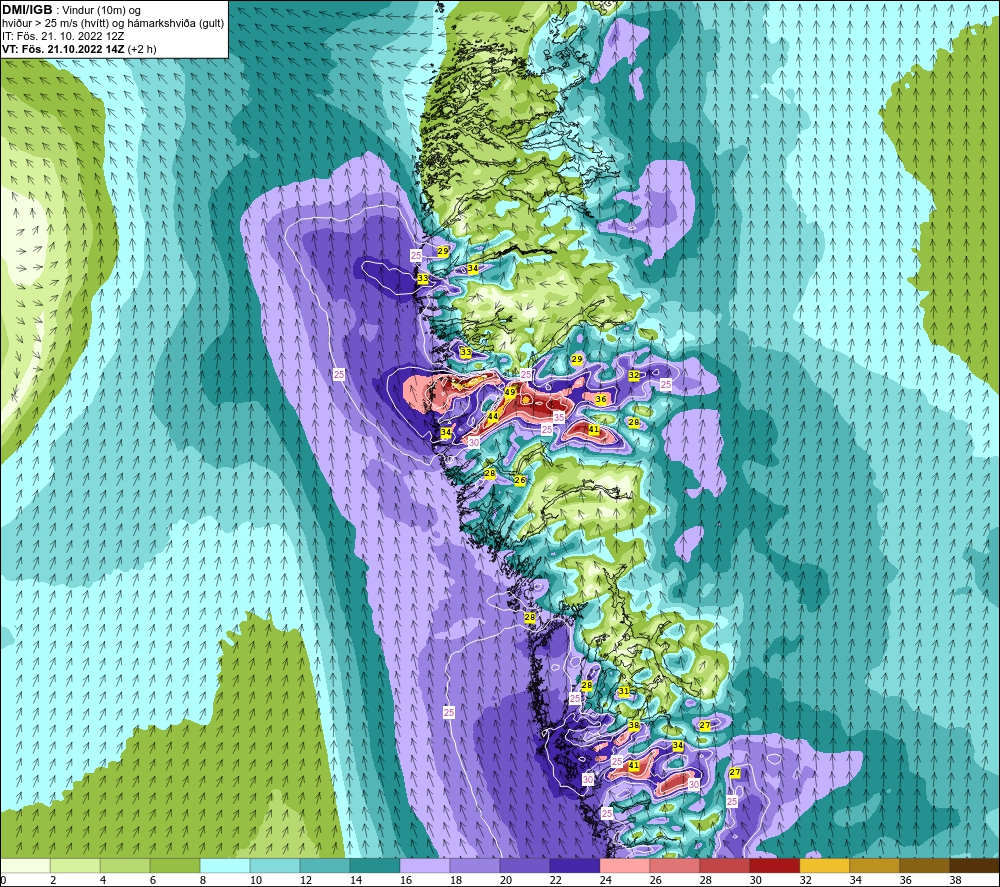1000x887 pixels.
Task: Click the yellow '38' gust label
Action: (634, 725)
